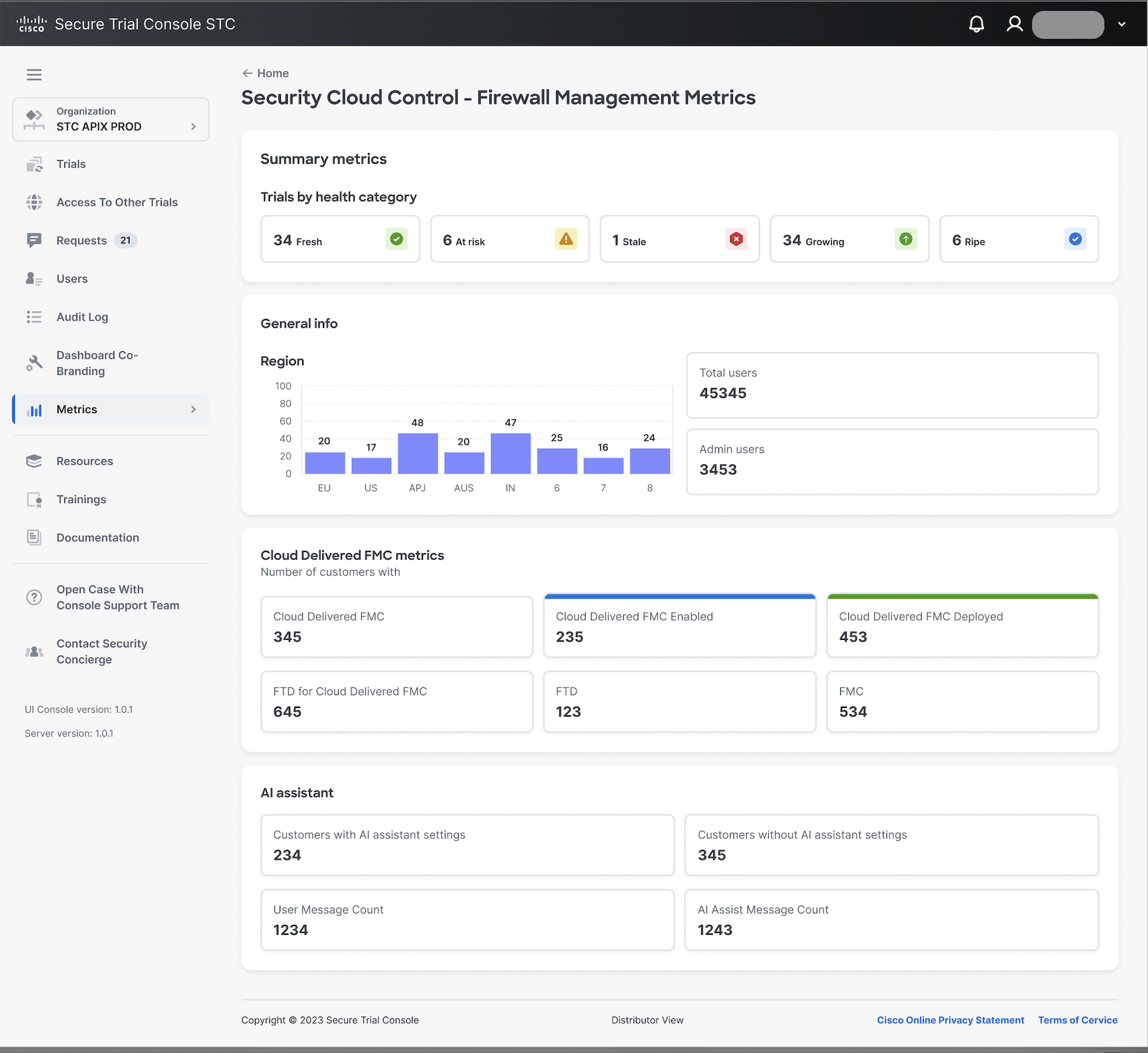Select the 1 Stale trials card
Screen dimensions: 1148x1053
tap(680, 239)
